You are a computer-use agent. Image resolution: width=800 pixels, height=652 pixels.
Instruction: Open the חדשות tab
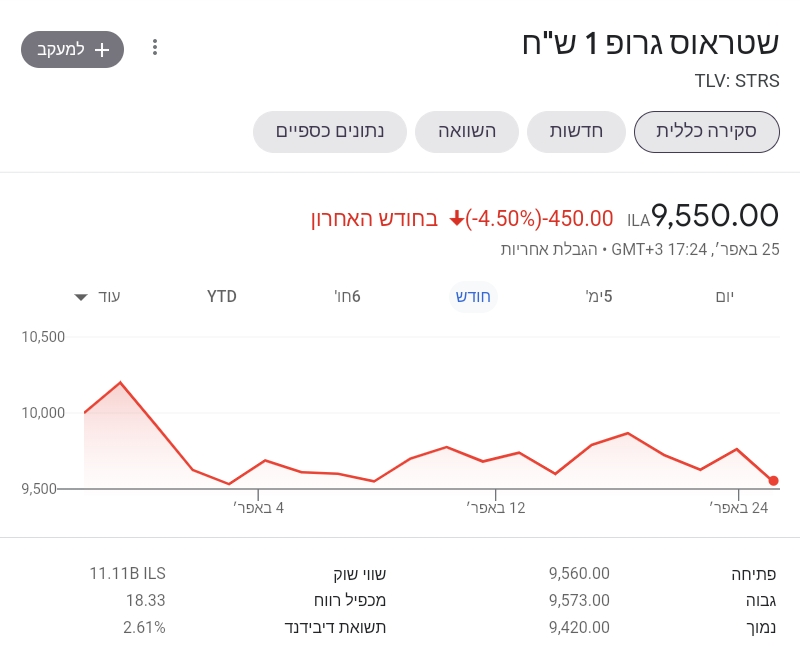576,132
